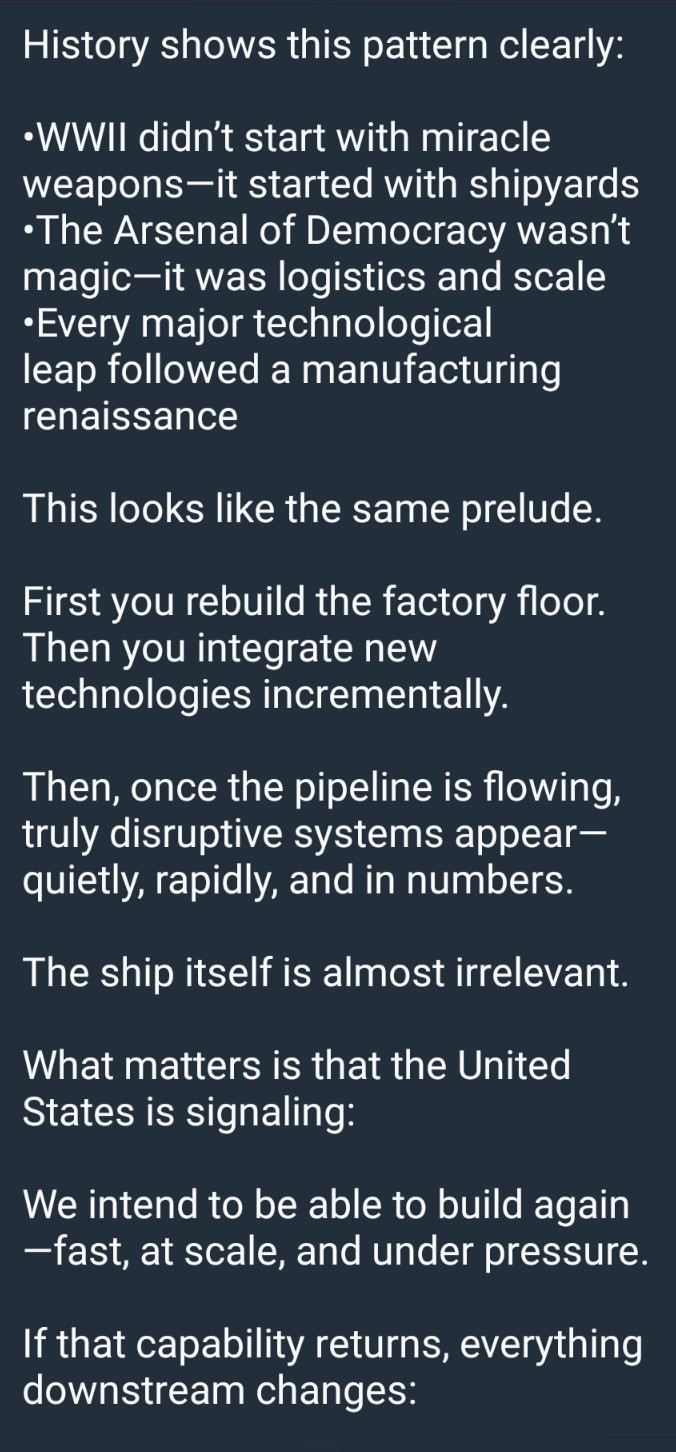
Task: Tap the "States is signaling:" line
Action: click(x=187, y=1111)
